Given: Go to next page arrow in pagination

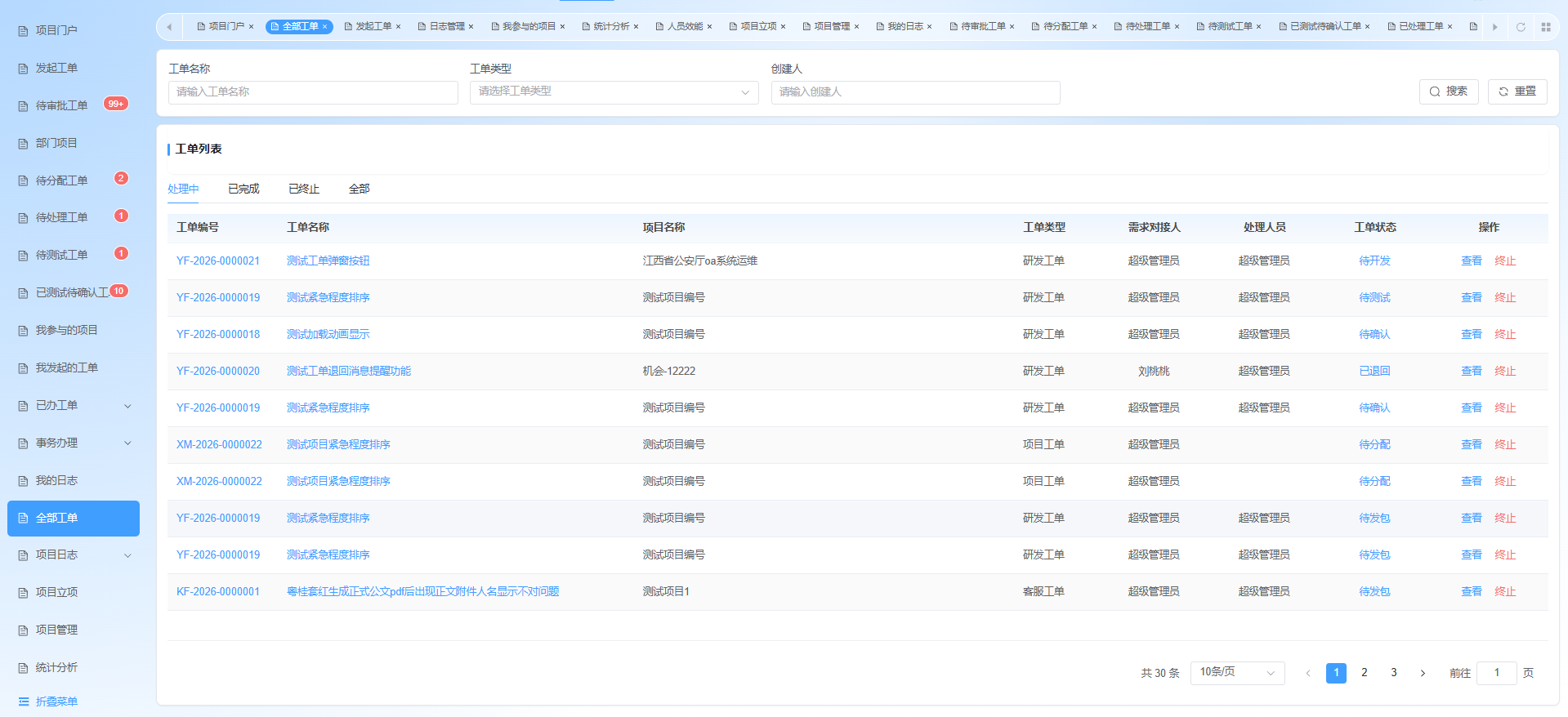Looking at the screenshot, I should coord(1423,673).
